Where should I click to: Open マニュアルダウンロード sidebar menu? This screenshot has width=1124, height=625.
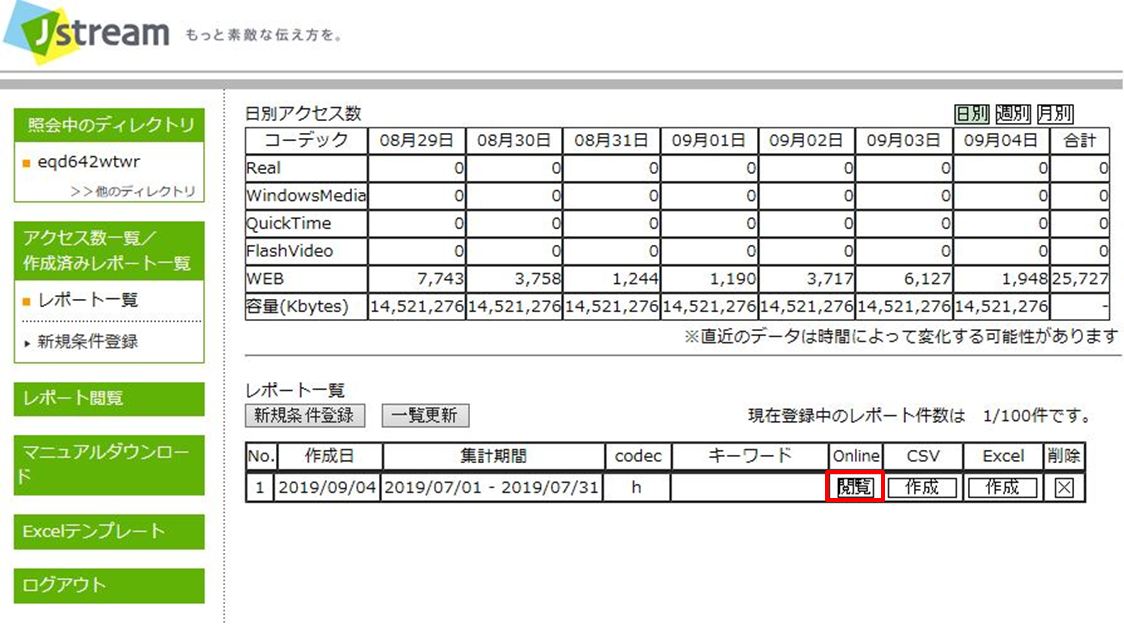tap(109, 464)
